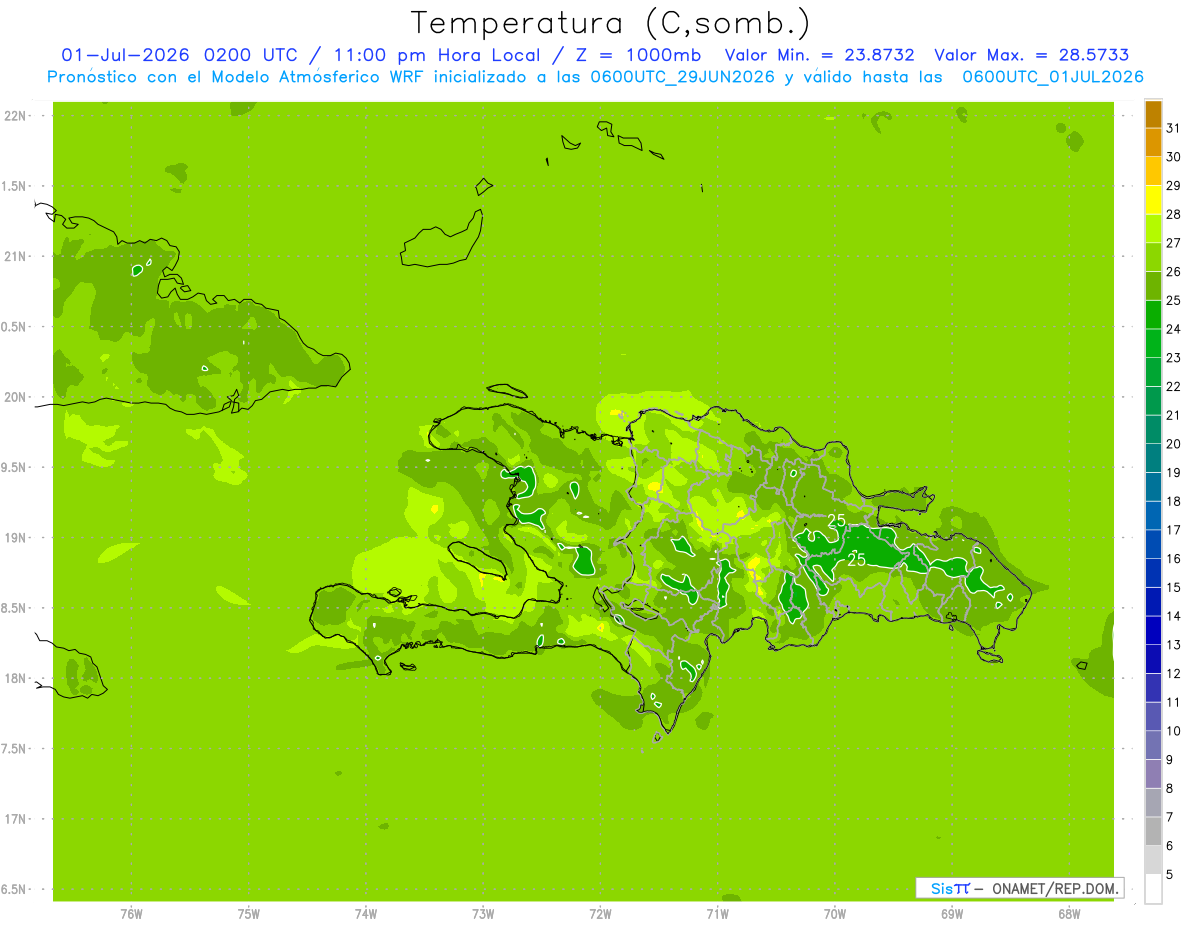This screenshot has width=1200, height=927.
Task: Click the '68W' longitude label
Action: point(1069,914)
